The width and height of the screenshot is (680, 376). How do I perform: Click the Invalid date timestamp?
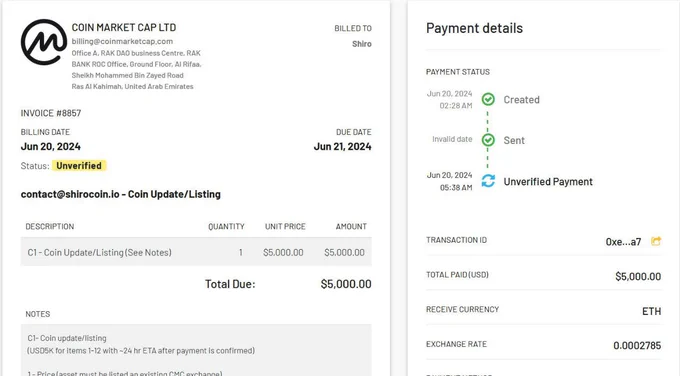[452, 139]
